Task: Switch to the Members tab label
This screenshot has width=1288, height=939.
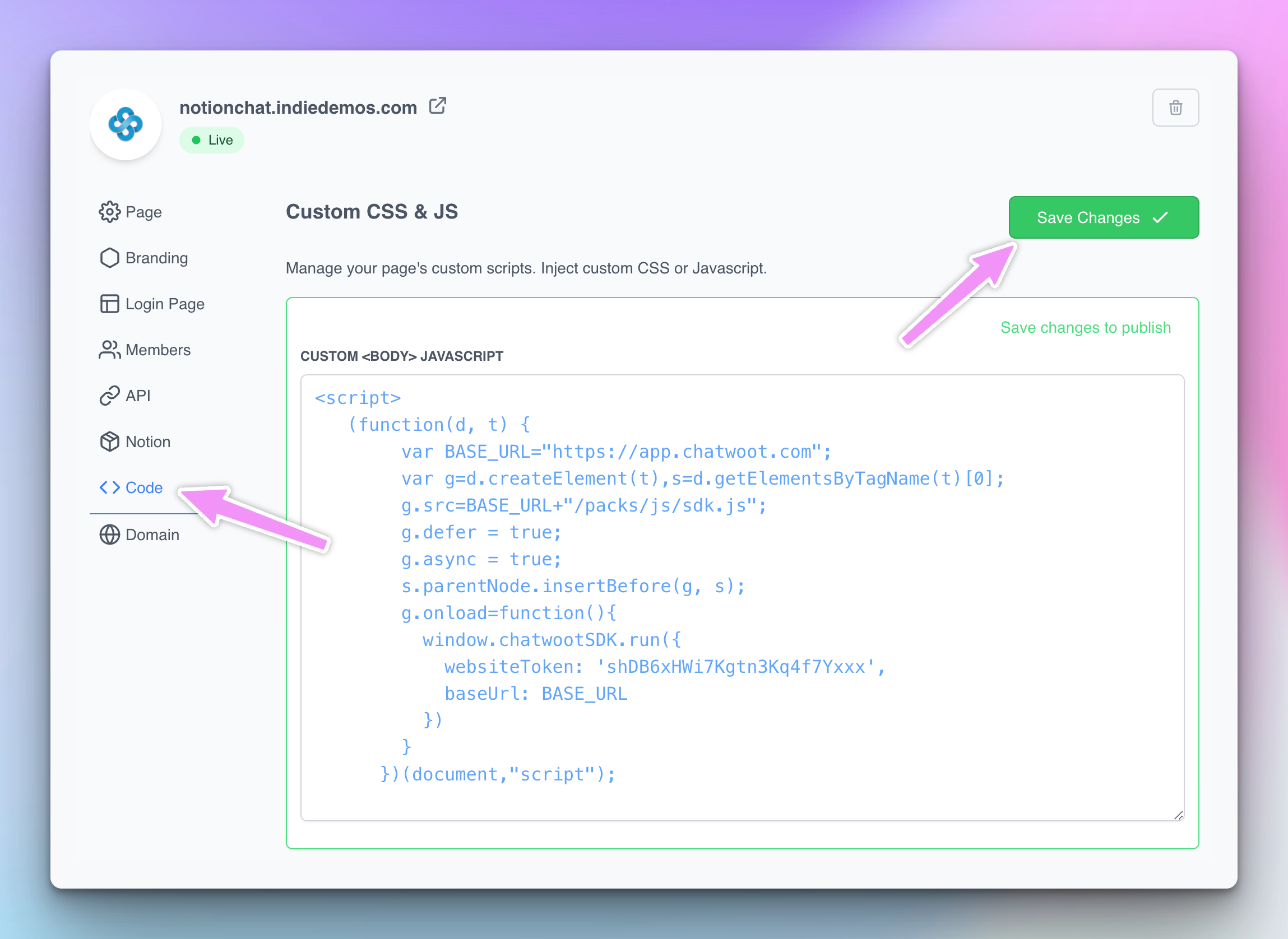Action: point(158,350)
